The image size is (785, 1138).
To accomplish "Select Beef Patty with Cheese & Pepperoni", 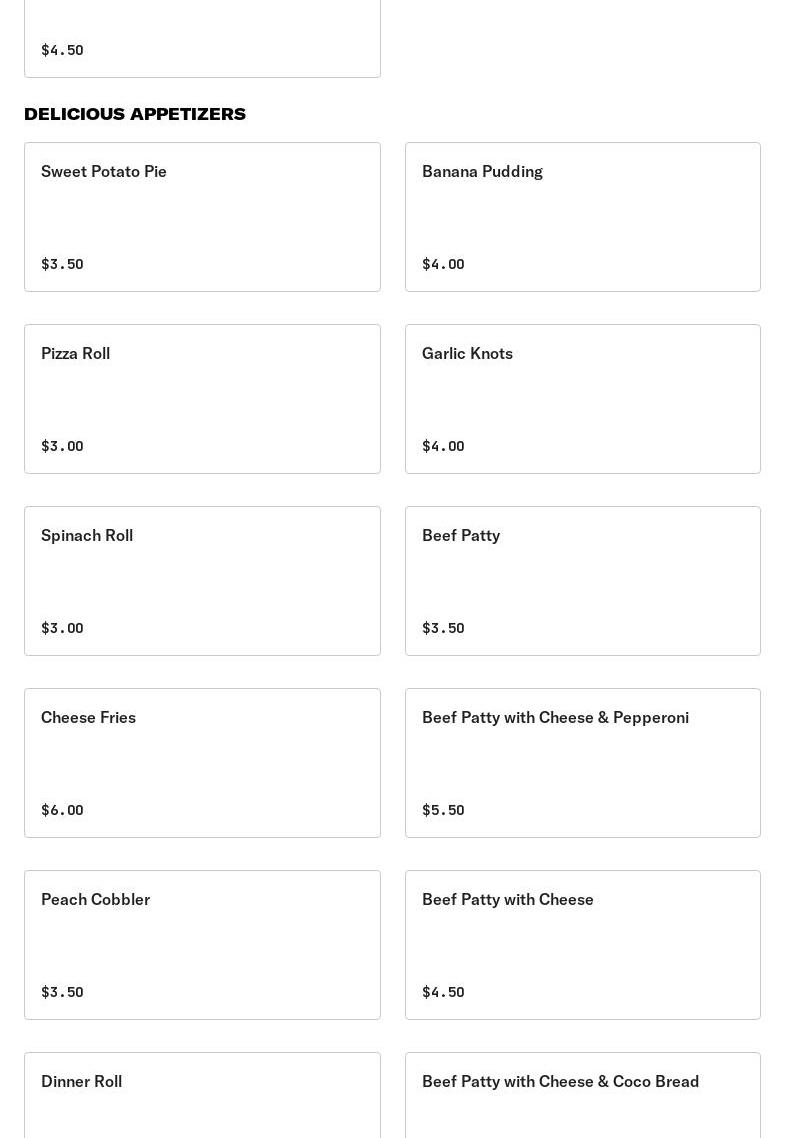I will tap(582, 762).
